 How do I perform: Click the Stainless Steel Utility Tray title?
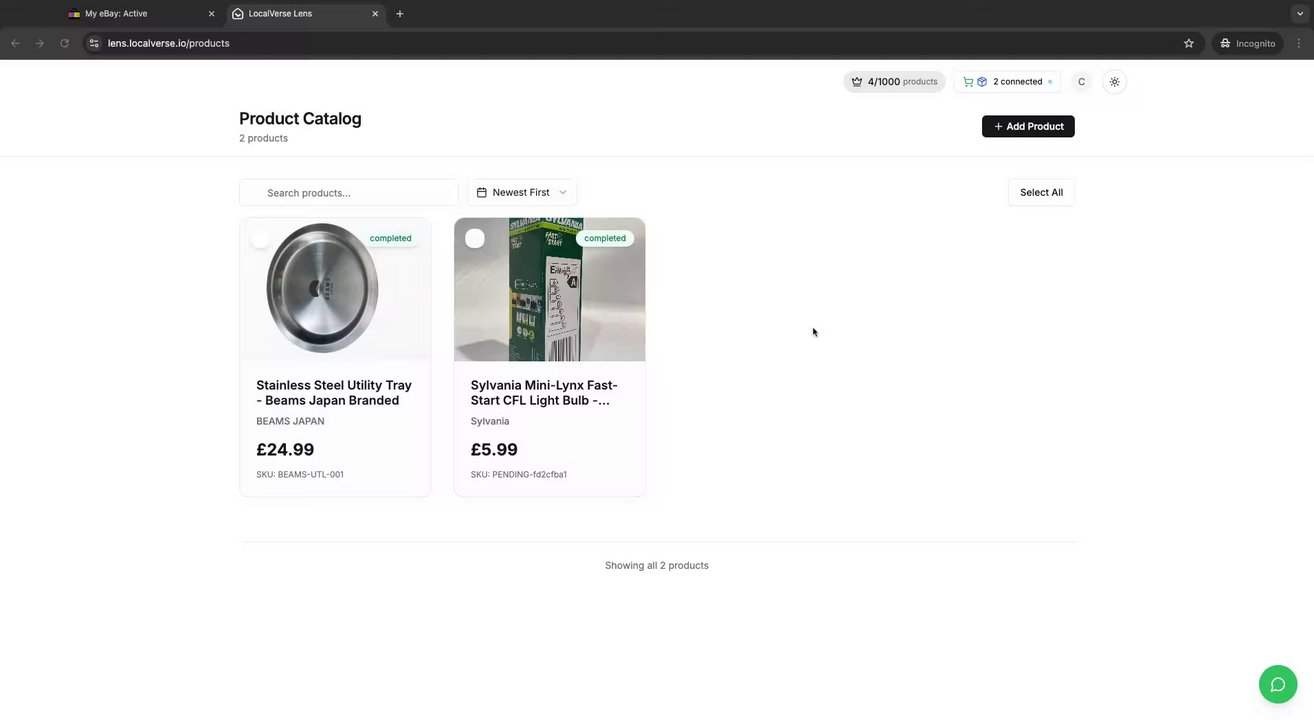point(334,392)
